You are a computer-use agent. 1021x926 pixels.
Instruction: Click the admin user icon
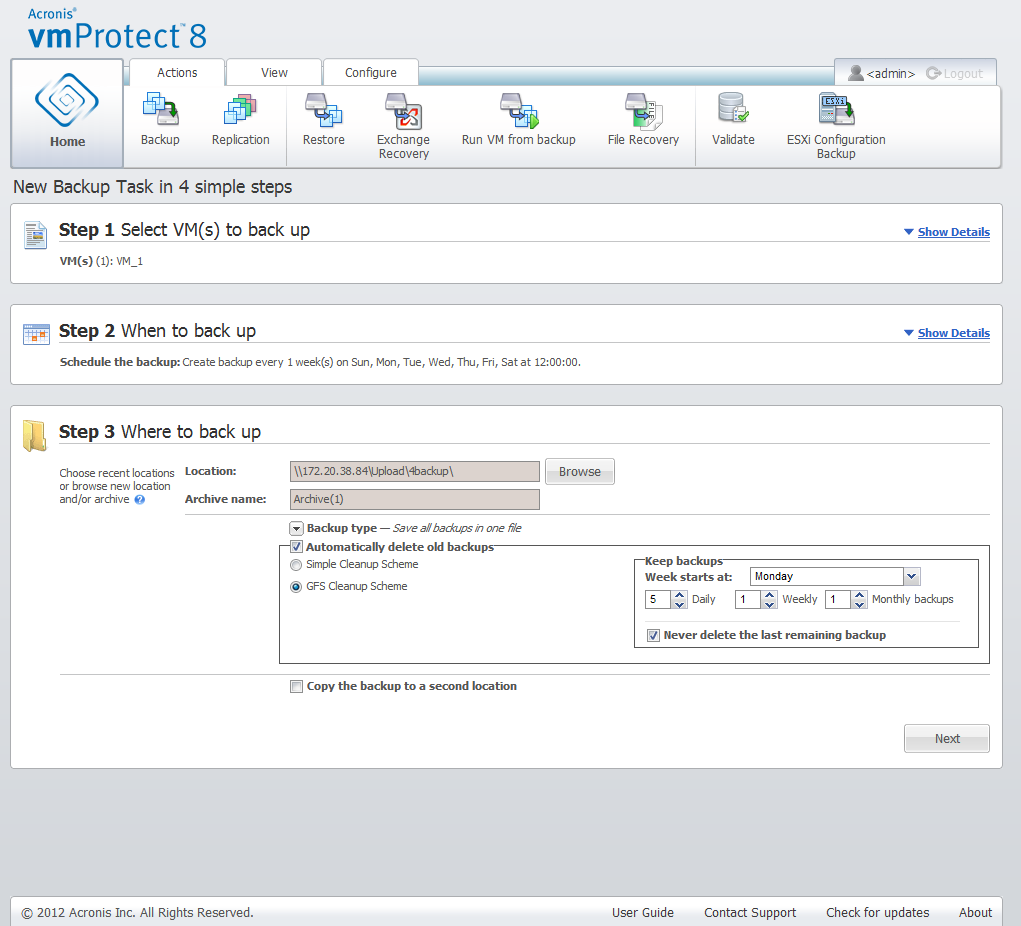click(x=856, y=73)
